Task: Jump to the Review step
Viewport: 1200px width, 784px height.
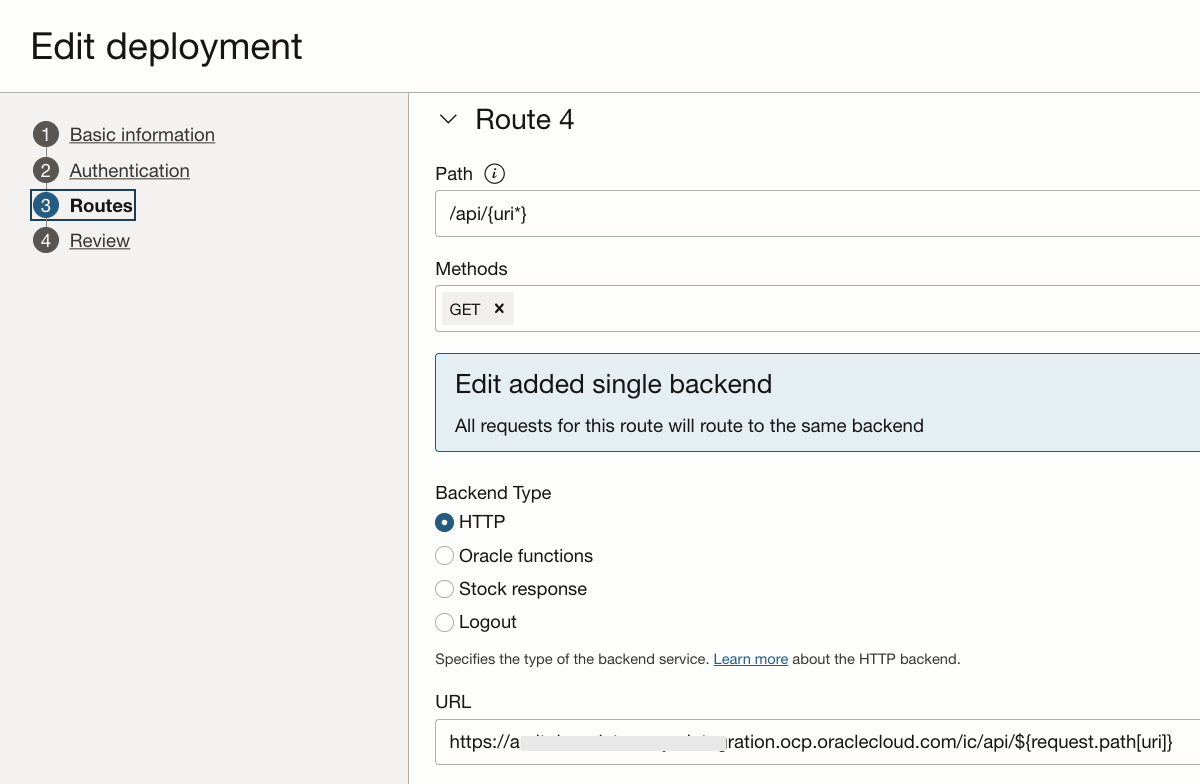Action: click(x=100, y=241)
